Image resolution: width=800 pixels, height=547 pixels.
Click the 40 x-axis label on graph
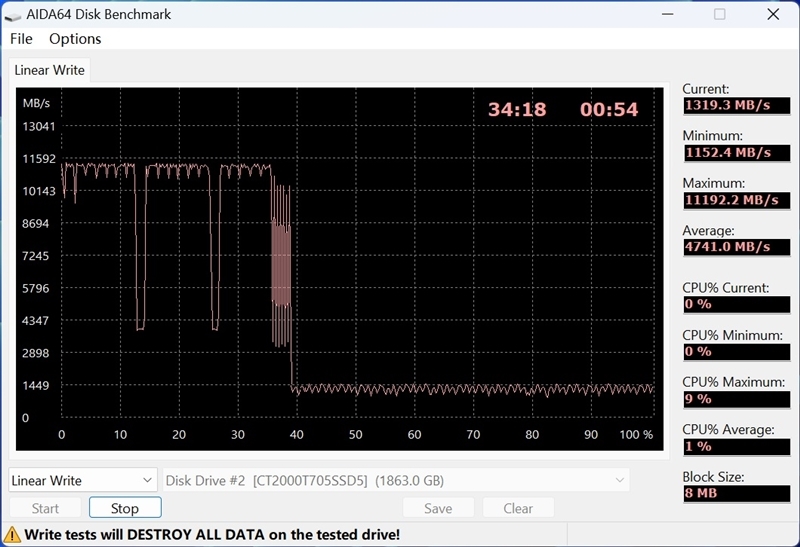coord(296,434)
